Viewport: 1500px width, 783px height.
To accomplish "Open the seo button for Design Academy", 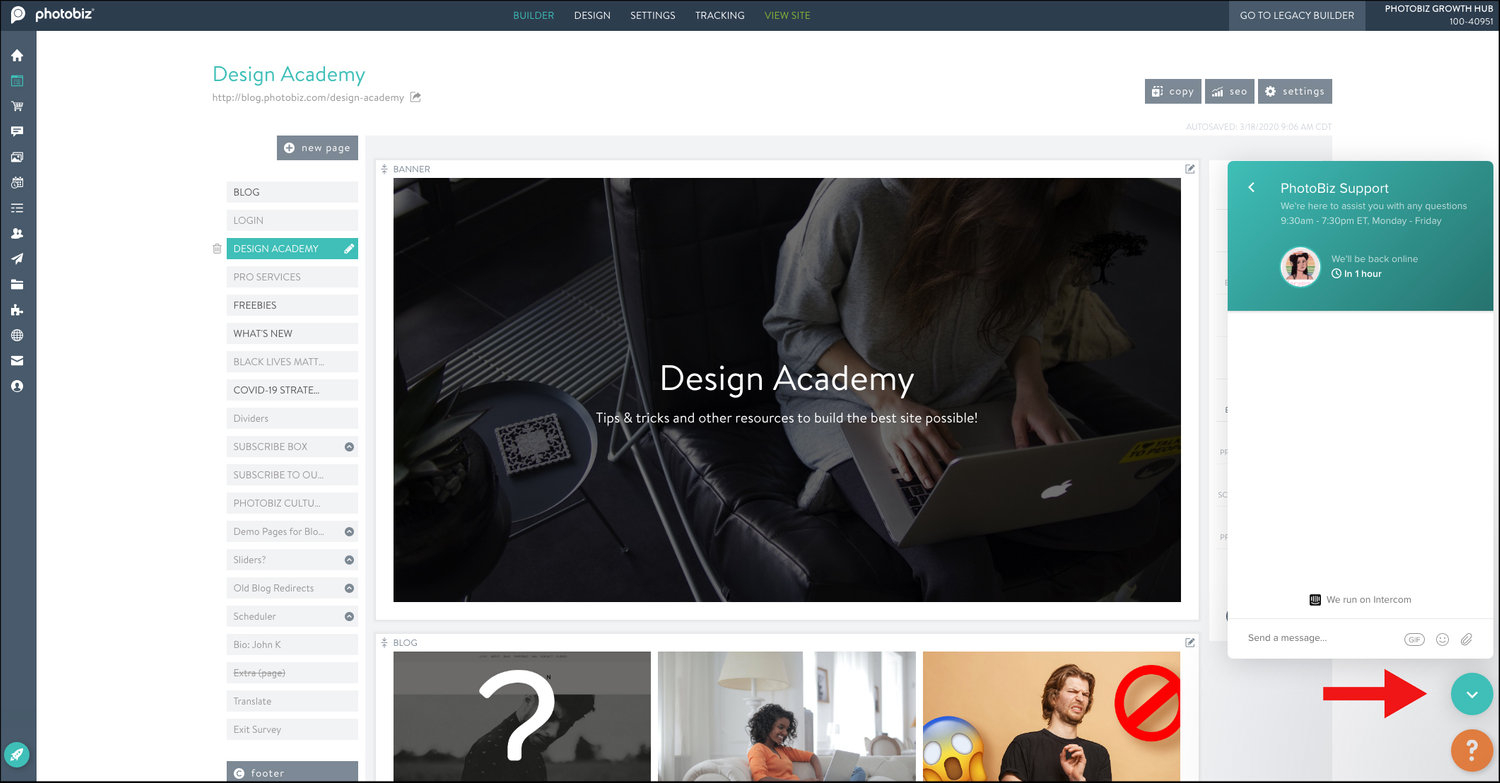I will coord(1229,91).
